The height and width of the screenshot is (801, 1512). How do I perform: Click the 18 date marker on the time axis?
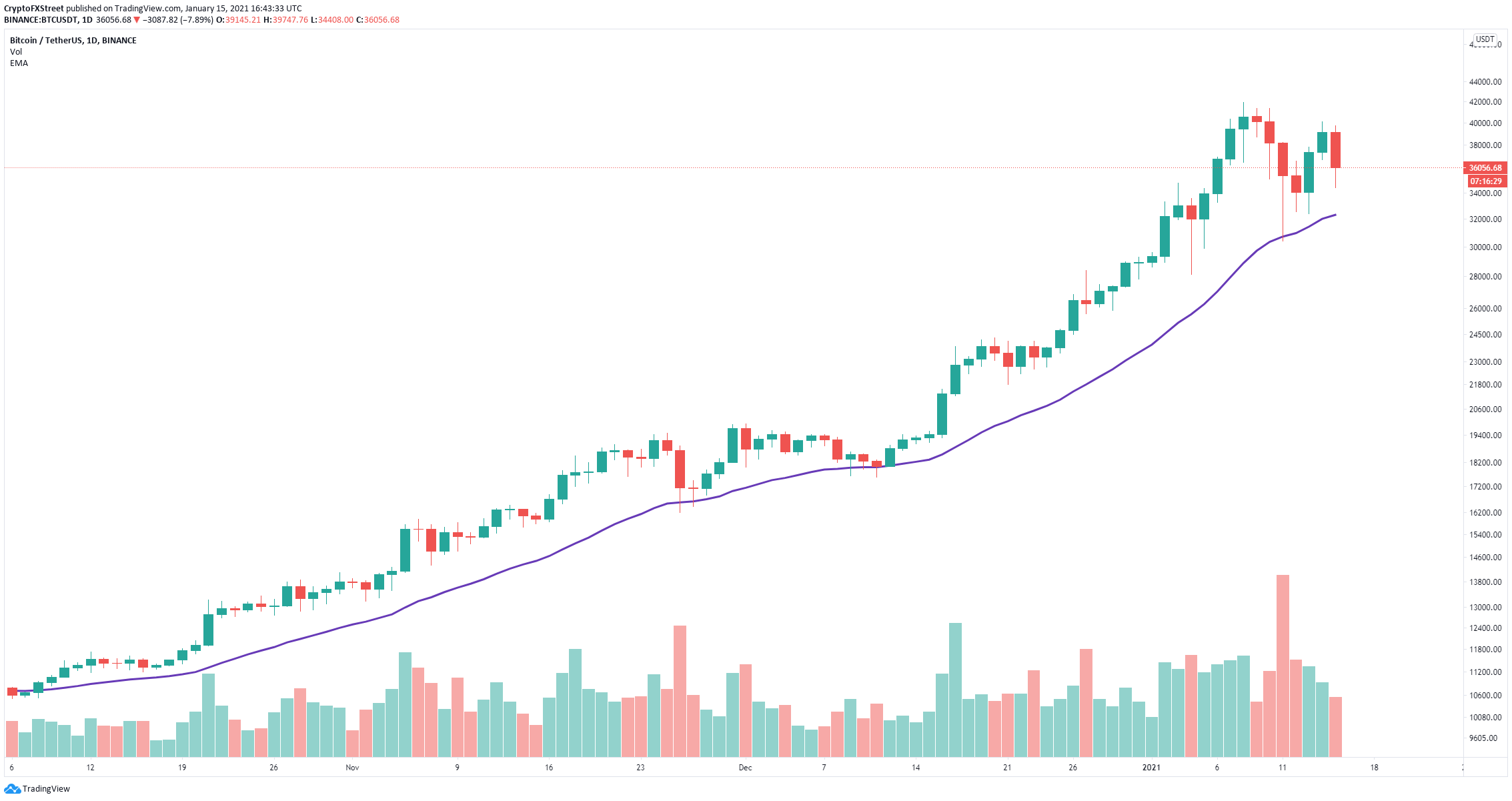point(1374,768)
